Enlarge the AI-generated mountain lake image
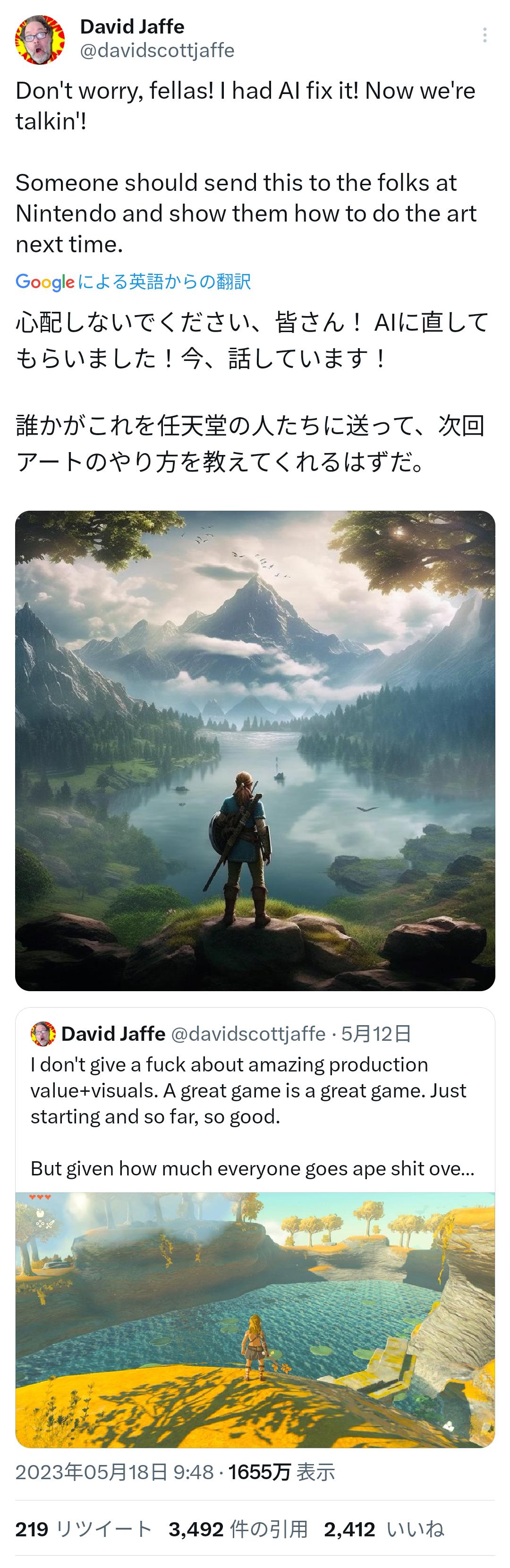The width and height of the screenshot is (510, 1568). 255,751
